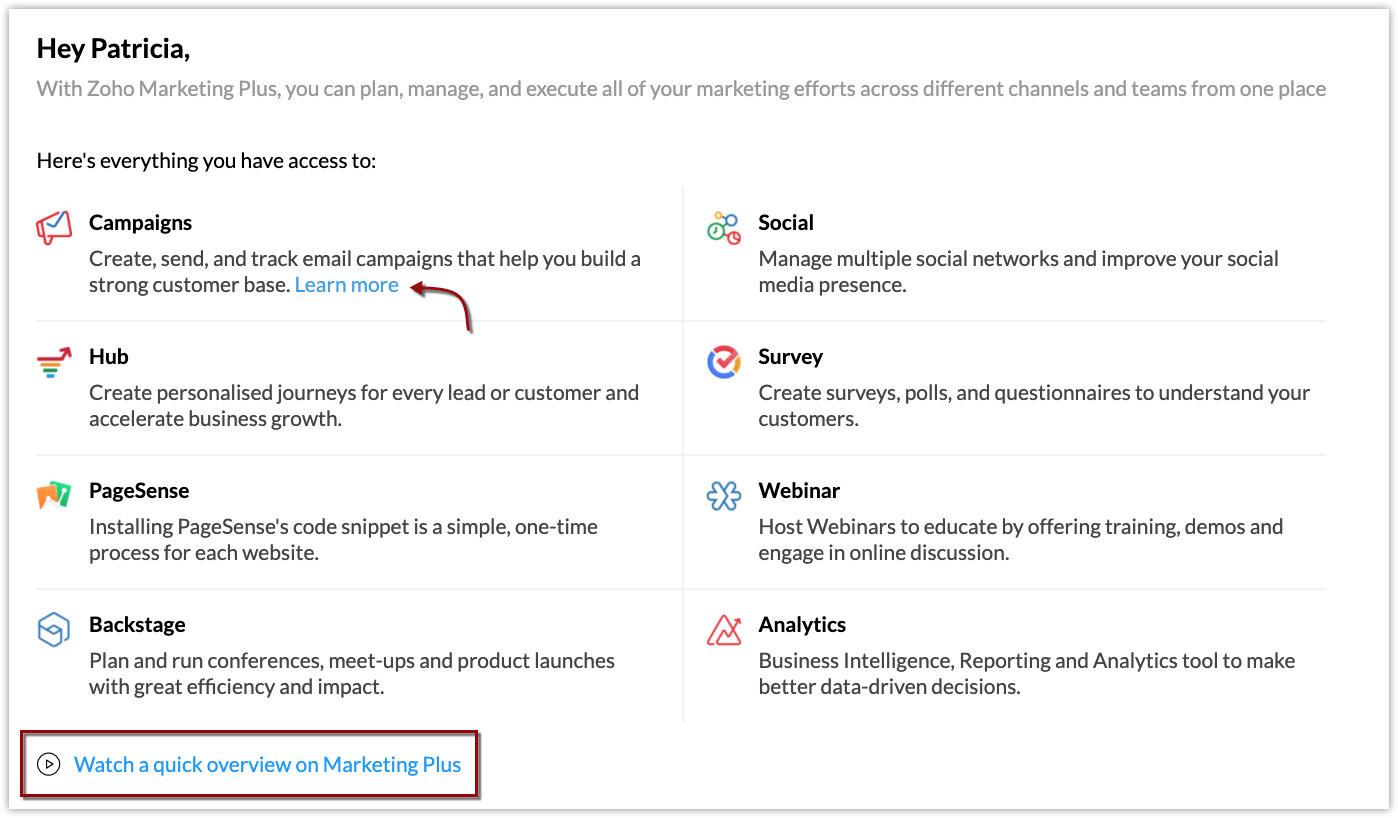
Task: Click Hub description about personalised journeys
Action: (364, 406)
